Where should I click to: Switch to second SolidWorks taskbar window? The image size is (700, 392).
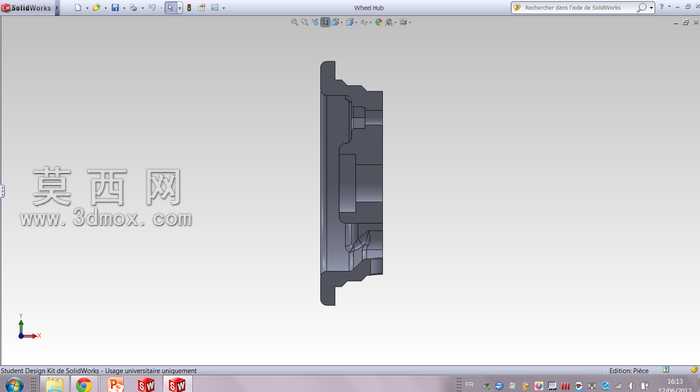177,385
